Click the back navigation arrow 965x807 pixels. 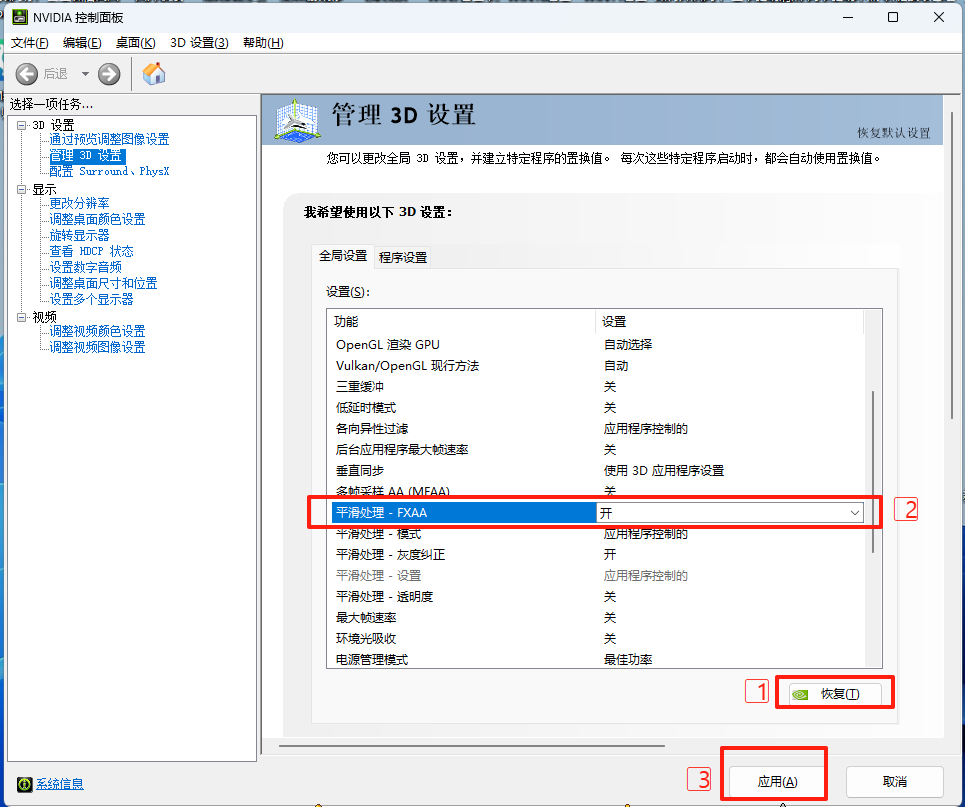[27, 73]
